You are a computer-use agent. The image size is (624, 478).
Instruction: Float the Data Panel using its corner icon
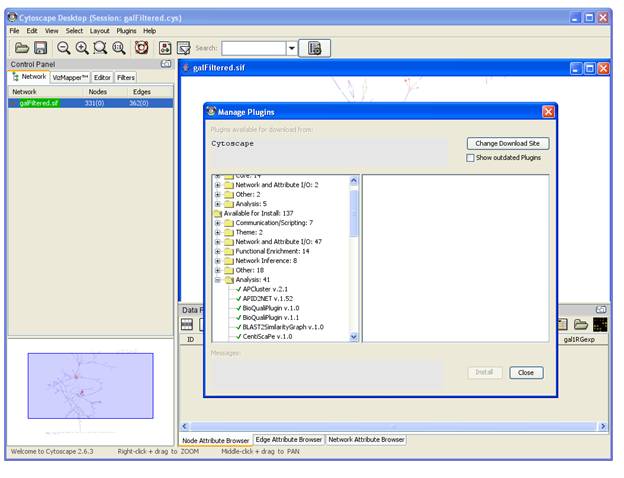(601, 309)
